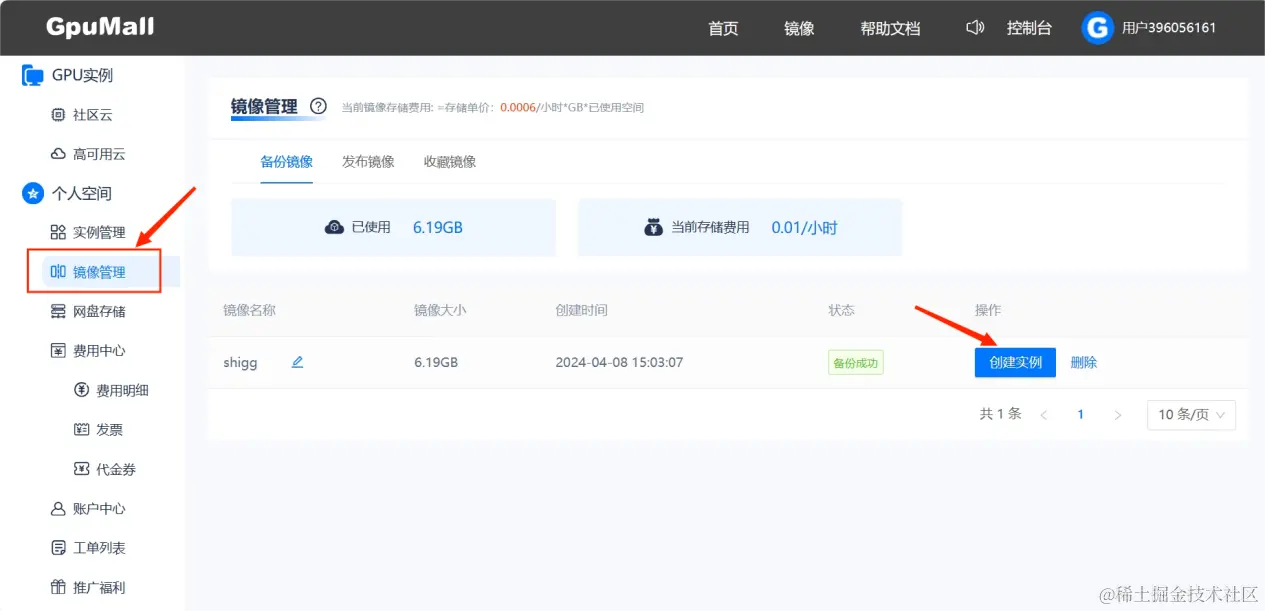Click the 个人空间 star icon
The image size is (1265, 611).
coord(33,193)
